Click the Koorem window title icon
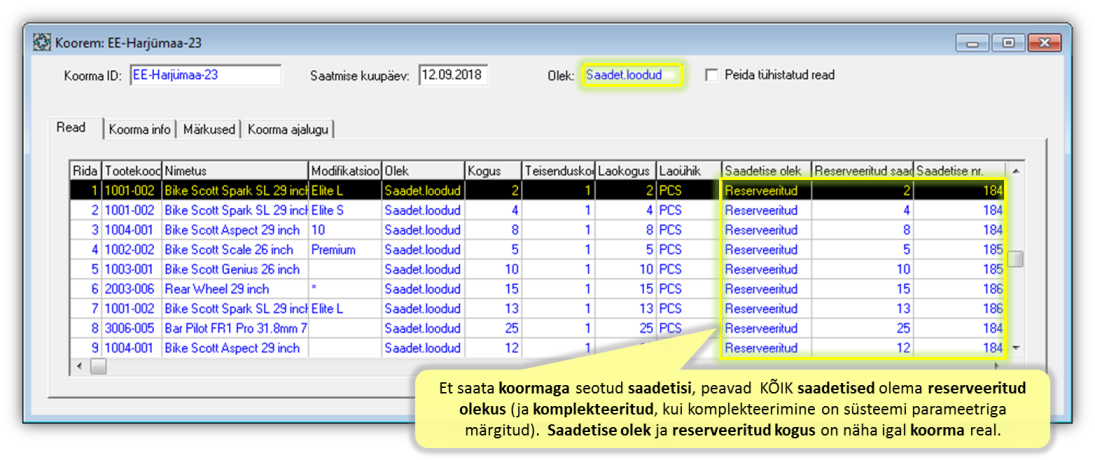1095x460 pixels. coord(43,43)
